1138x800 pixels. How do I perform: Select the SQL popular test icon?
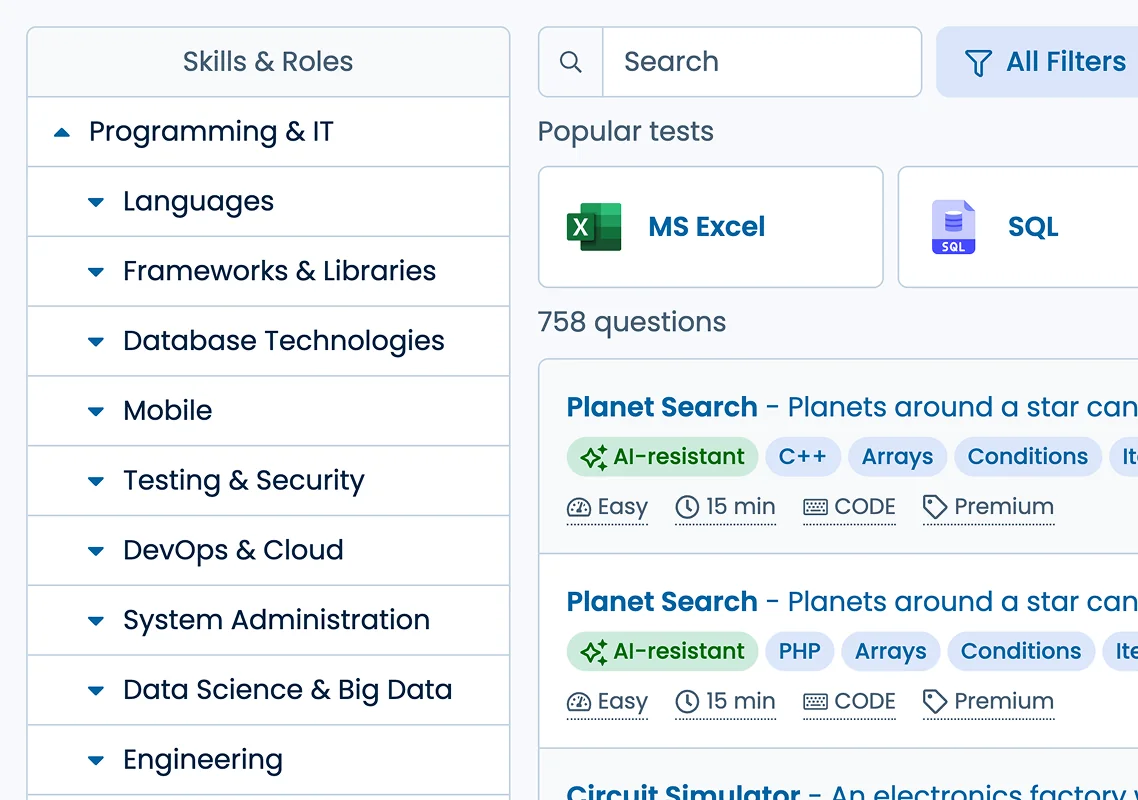[953, 227]
